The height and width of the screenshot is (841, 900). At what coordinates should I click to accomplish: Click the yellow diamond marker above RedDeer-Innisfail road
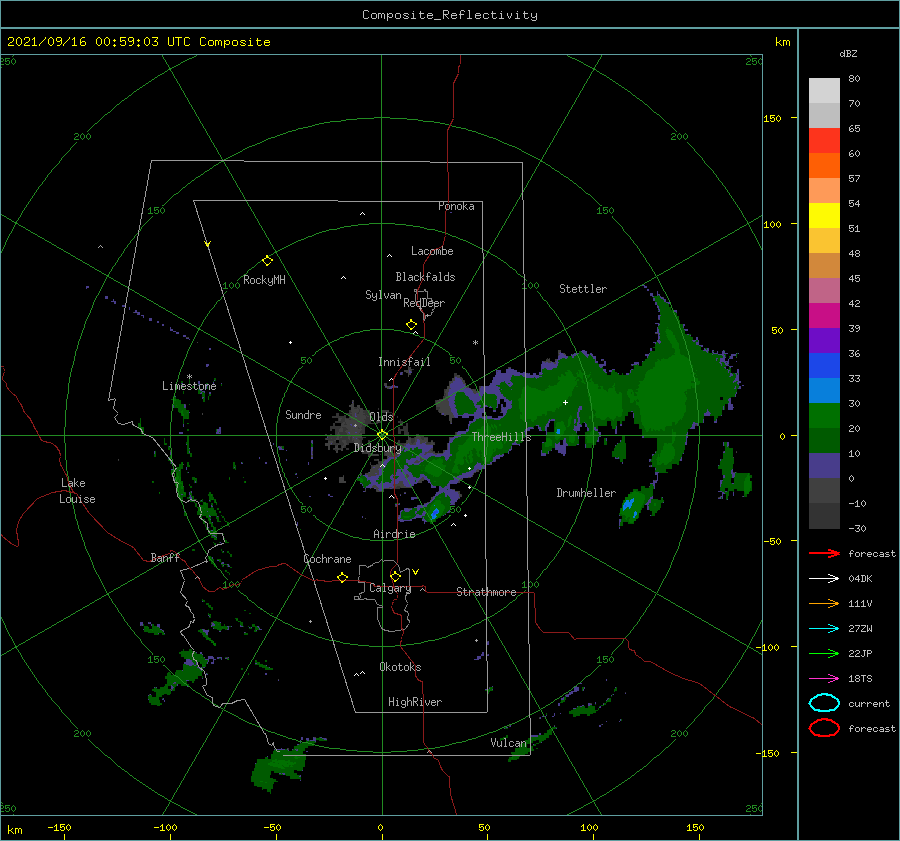pos(412,325)
